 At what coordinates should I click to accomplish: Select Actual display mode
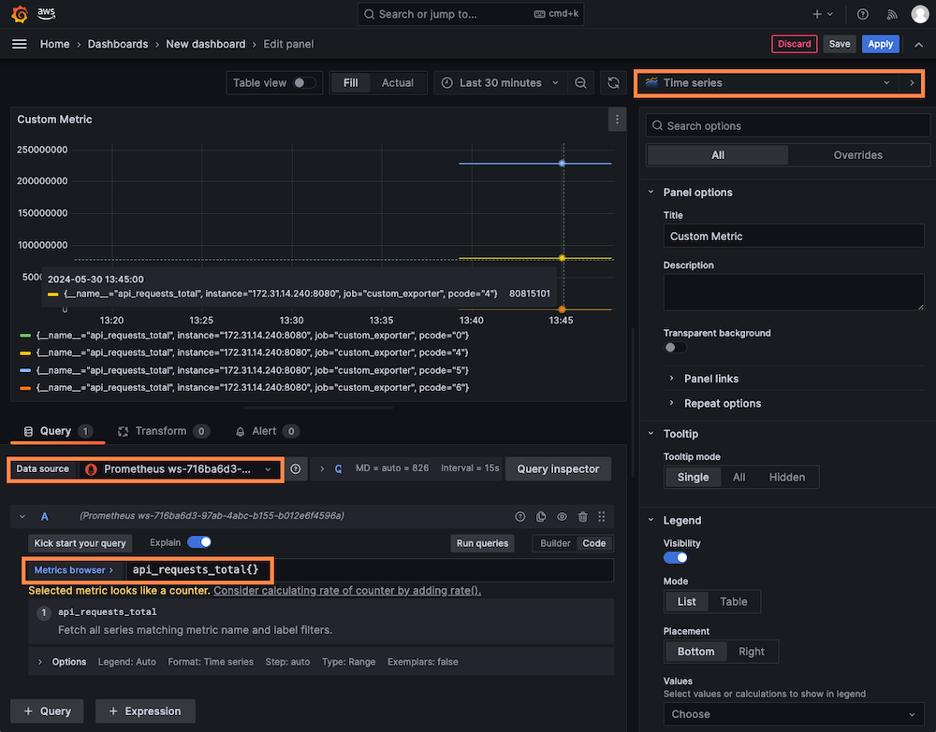click(397, 83)
